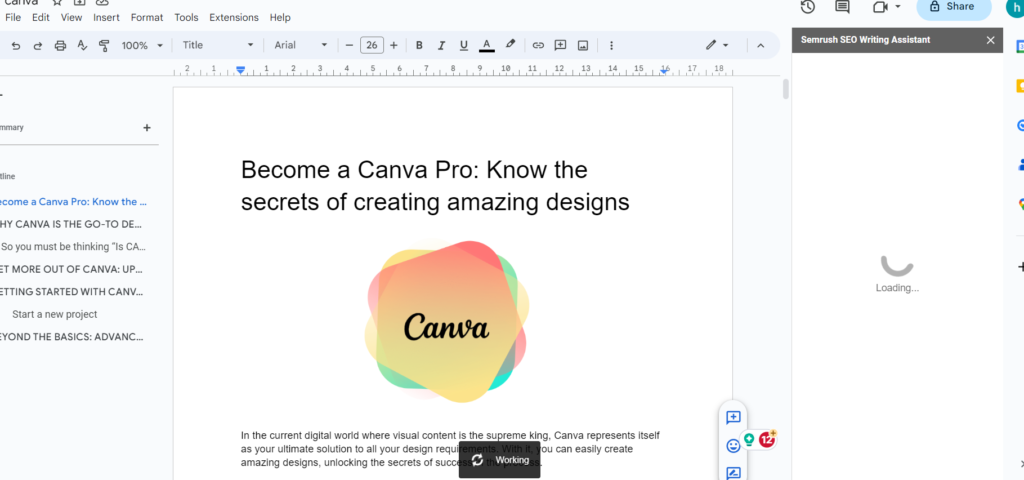Open the Extensions menu
This screenshot has width=1024, height=480.
tap(234, 18)
